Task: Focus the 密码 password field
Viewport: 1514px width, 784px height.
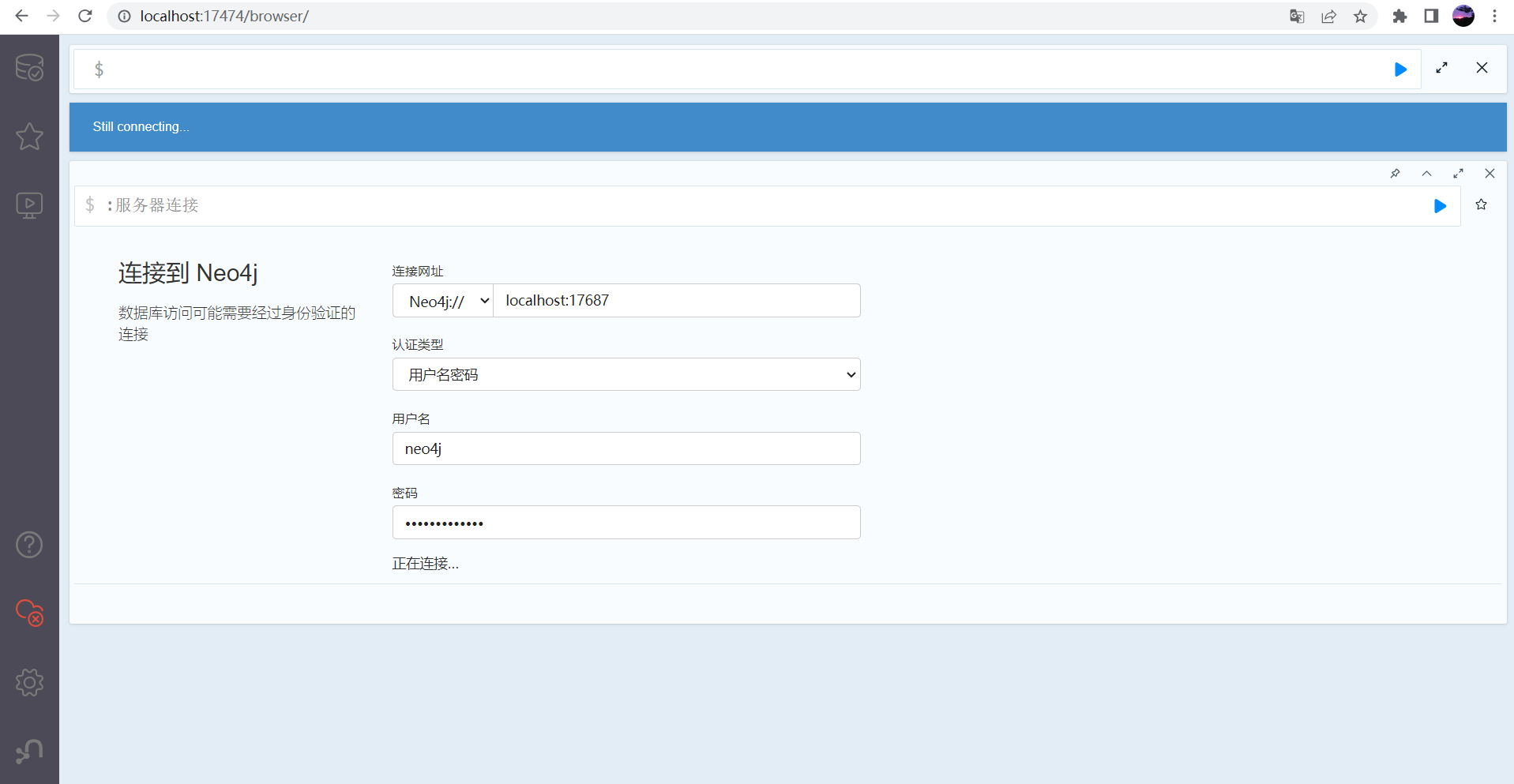Action: point(626,523)
